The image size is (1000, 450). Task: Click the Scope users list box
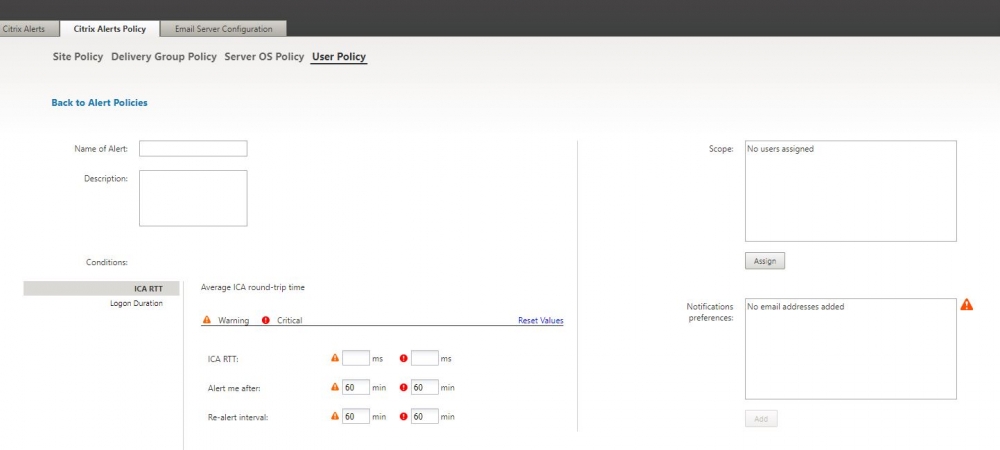[x=851, y=191]
